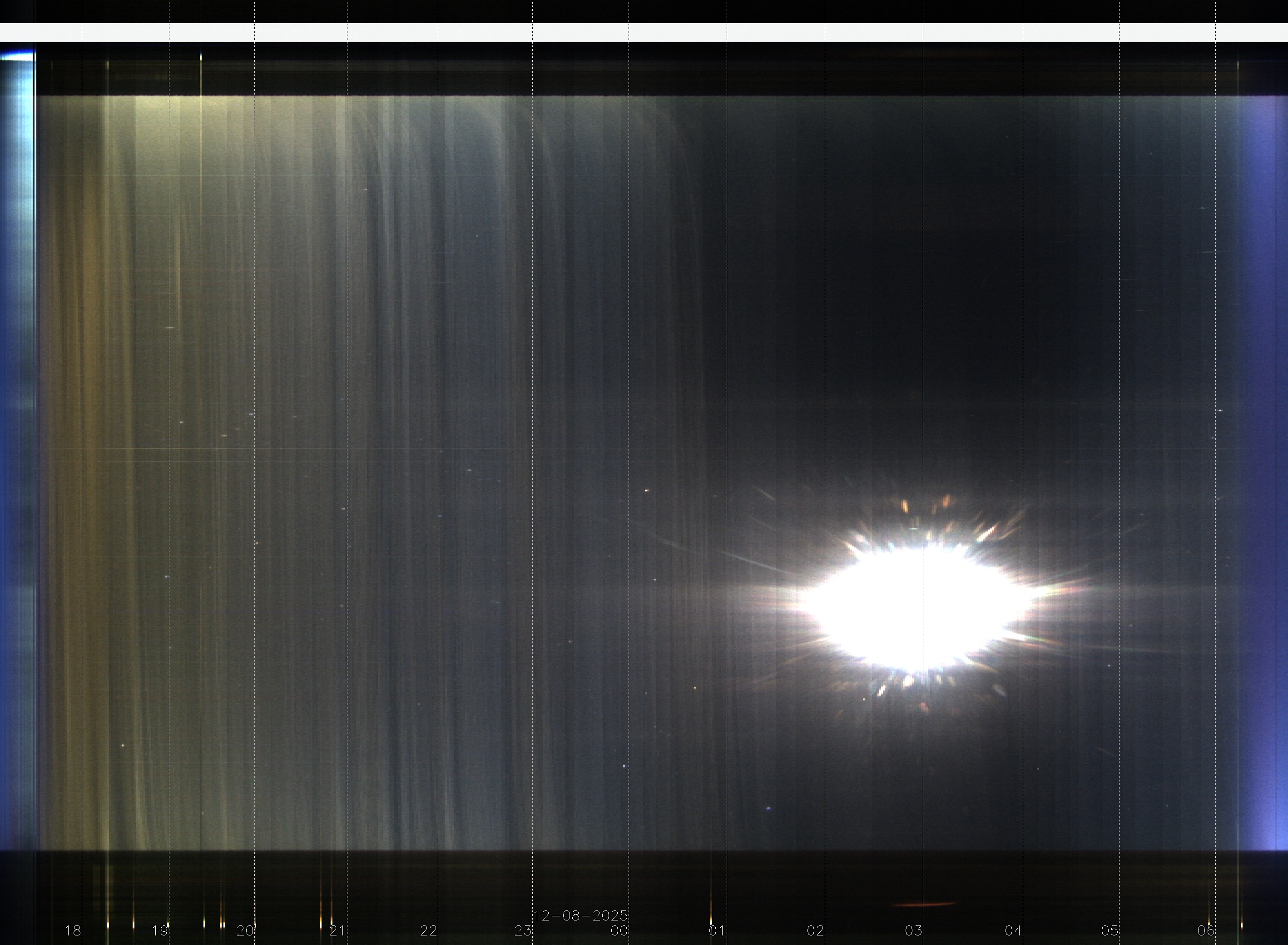The width and height of the screenshot is (1288, 945).
Task: Click the 05 hour label
Action: pyautogui.click(x=1110, y=931)
